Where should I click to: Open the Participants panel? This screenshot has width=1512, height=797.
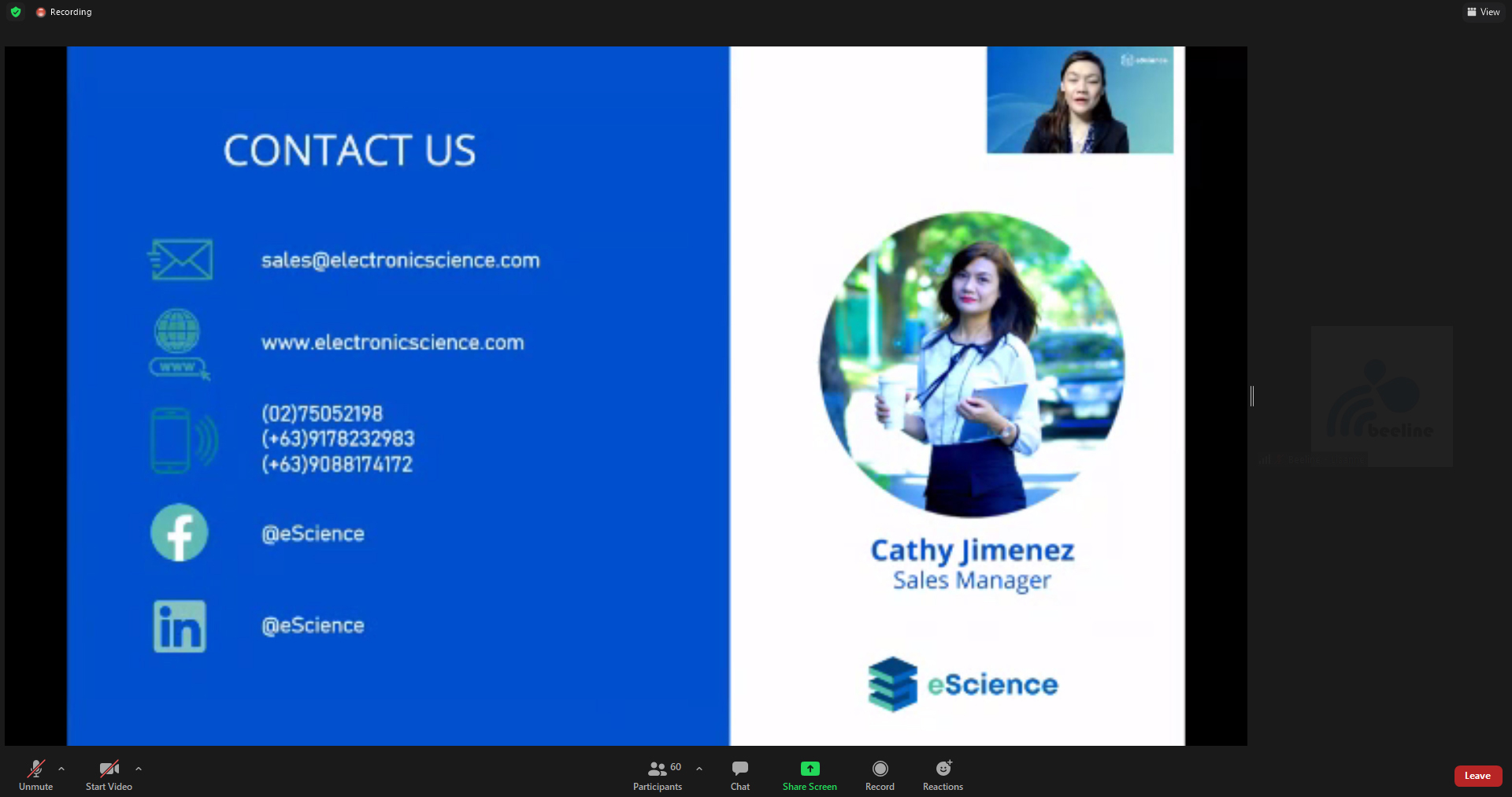point(658,775)
